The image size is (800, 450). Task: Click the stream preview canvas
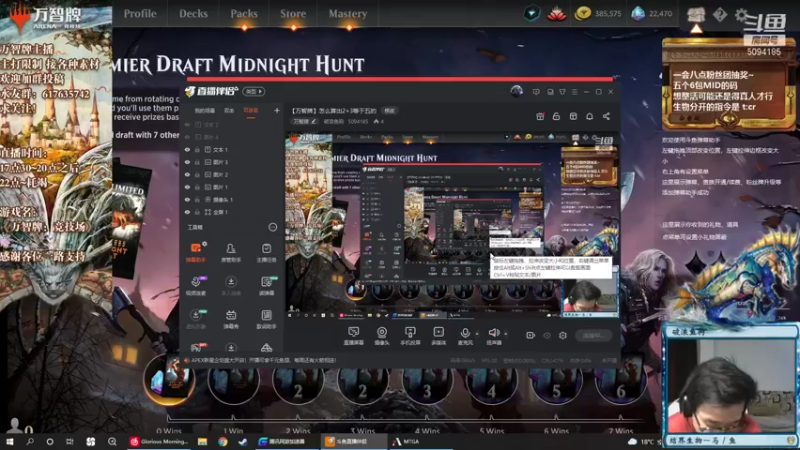452,225
